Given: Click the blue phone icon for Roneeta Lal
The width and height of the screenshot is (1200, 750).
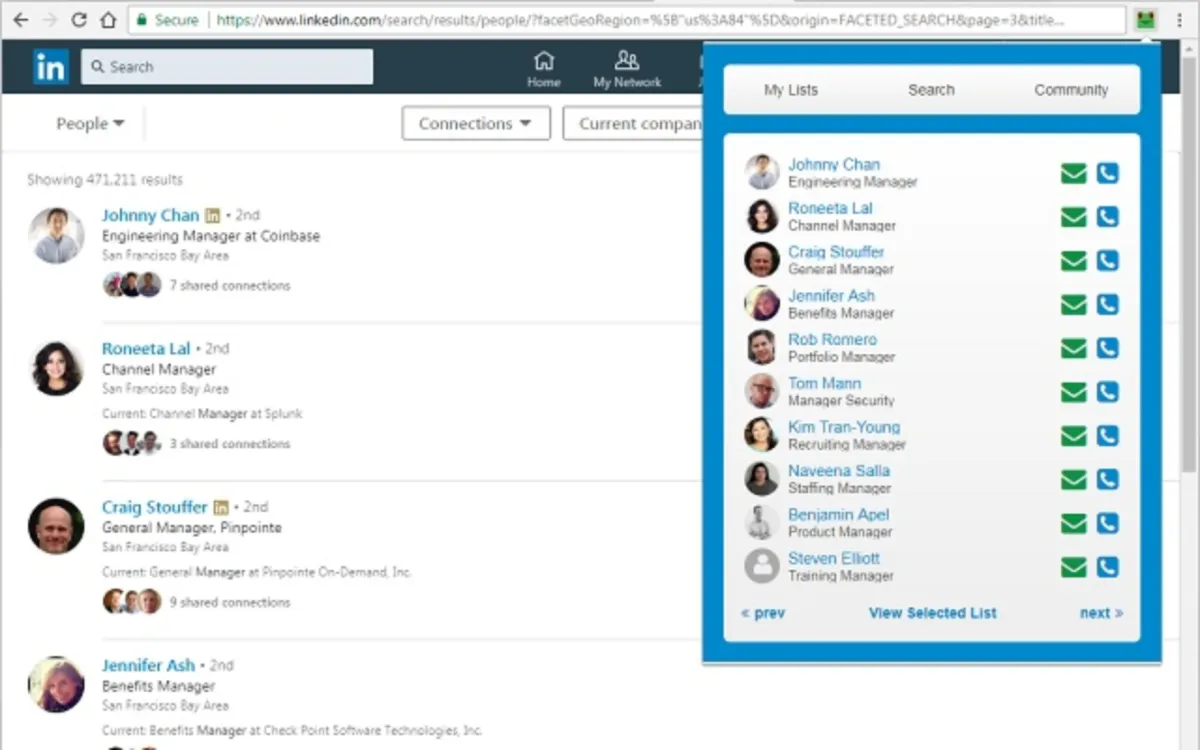Looking at the screenshot, I should (1107, 217).
